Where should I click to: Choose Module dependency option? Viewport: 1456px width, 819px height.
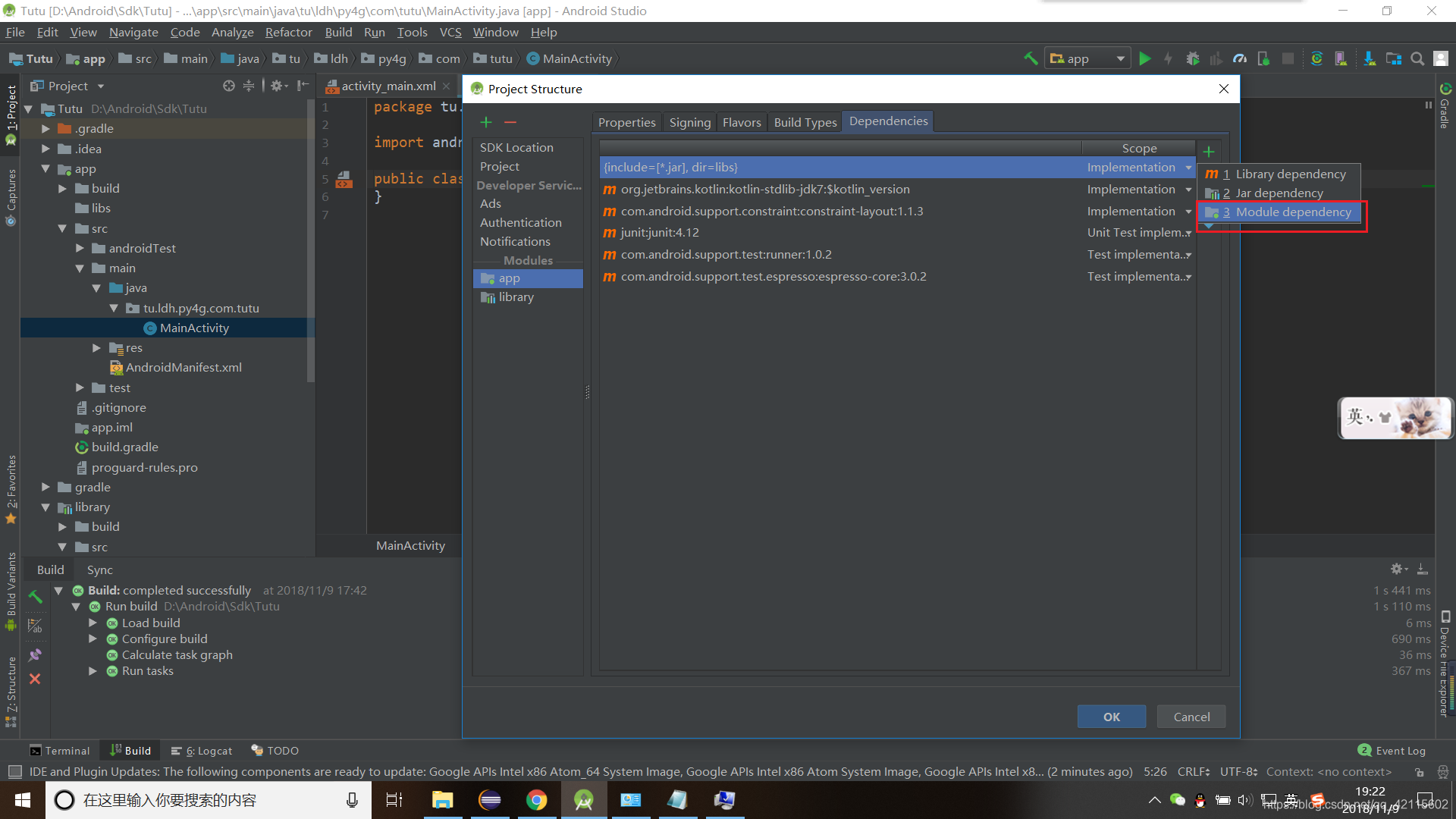click(x=1279, y=212)
